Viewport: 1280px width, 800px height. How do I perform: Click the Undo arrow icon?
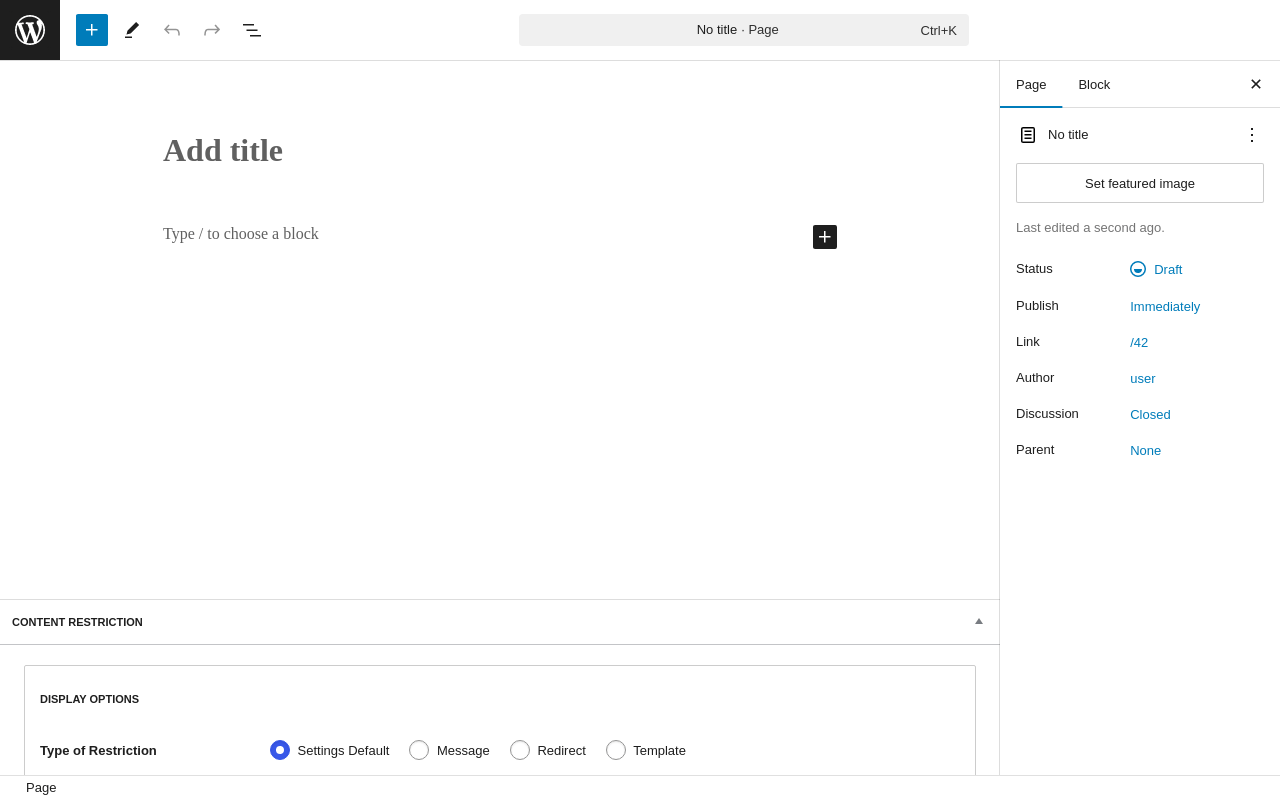[x=172, y=30]
